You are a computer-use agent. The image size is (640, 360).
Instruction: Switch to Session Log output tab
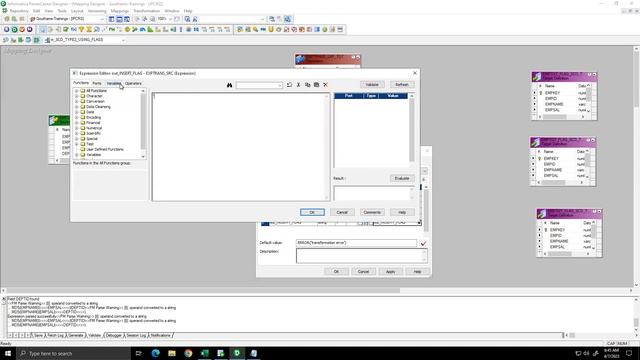[x=136, y=335]
